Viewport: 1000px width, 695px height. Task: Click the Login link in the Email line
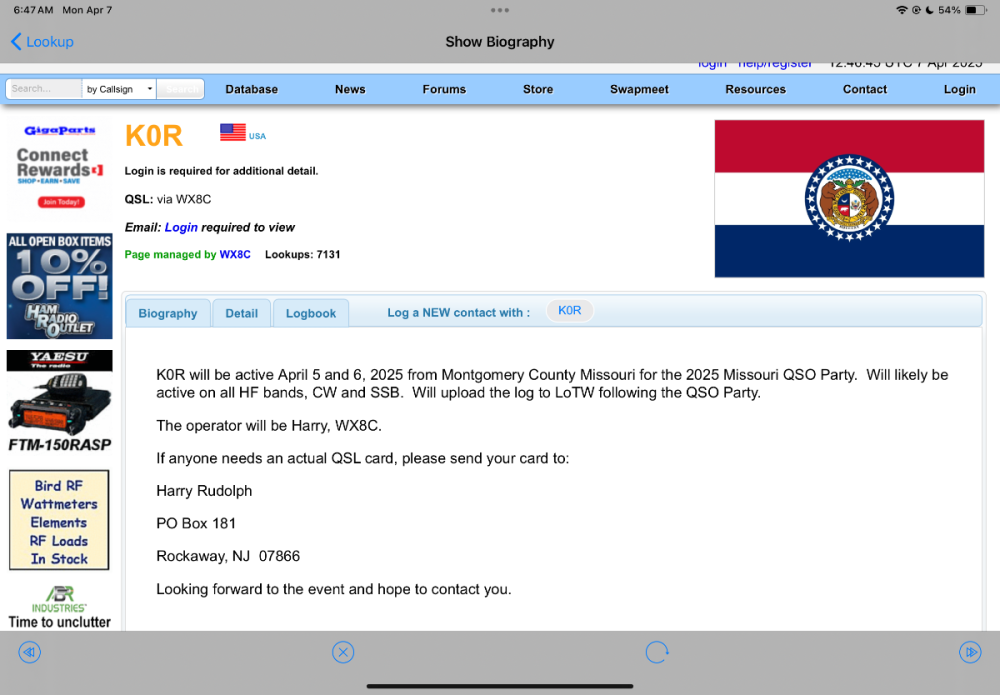click(x=181, y=227)
